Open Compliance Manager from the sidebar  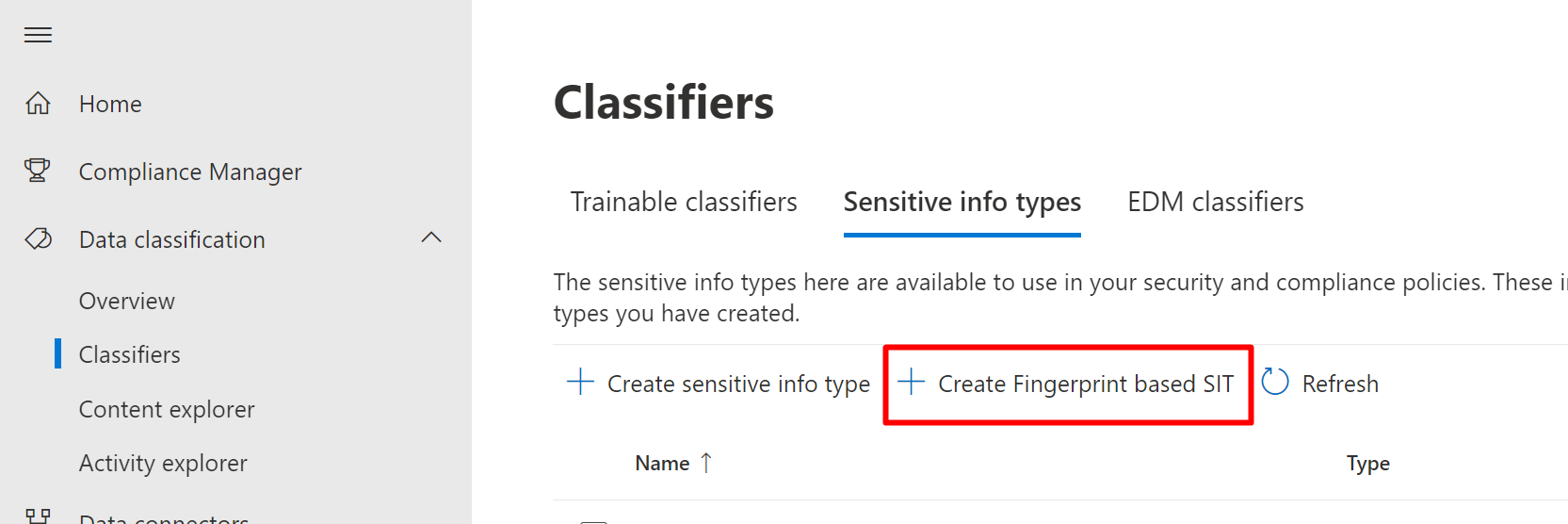(x=190, y=172)
